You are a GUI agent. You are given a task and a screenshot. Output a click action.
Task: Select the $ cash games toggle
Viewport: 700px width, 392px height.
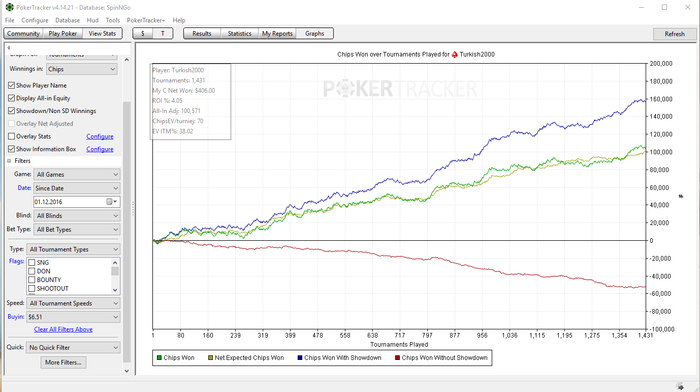coord(142,33)
